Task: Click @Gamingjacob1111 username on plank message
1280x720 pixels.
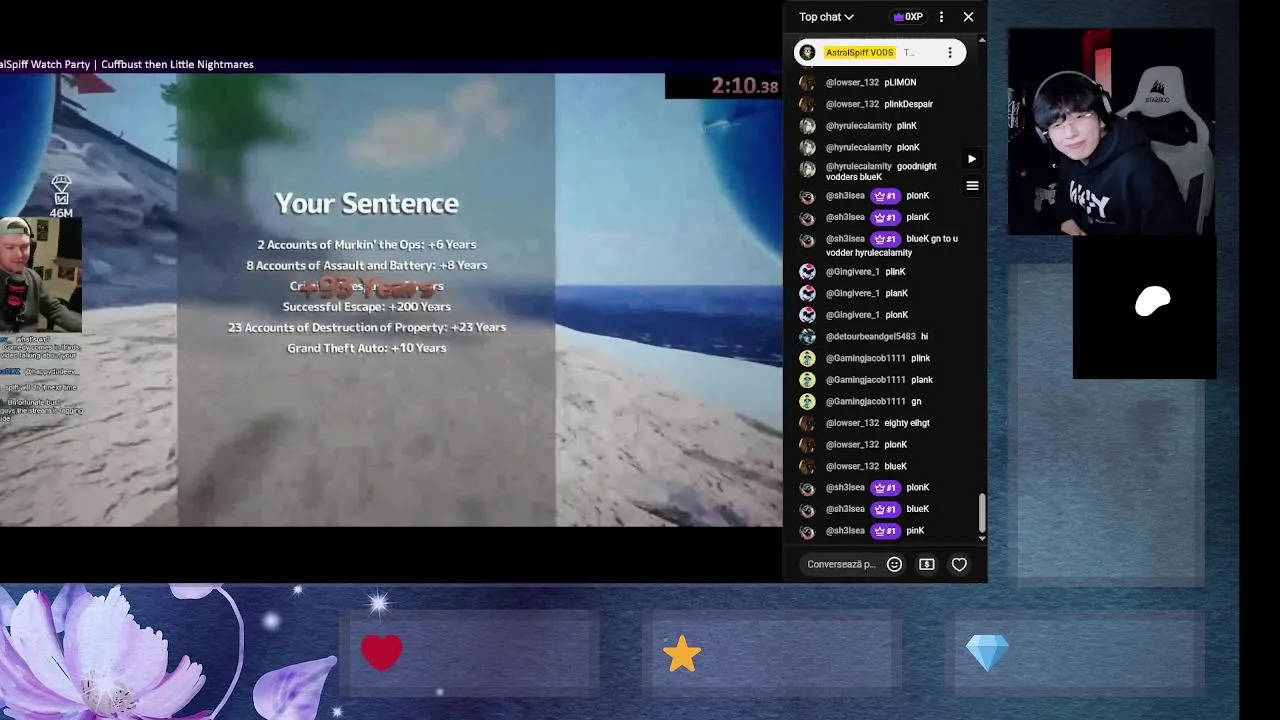Action: (865, 380)
